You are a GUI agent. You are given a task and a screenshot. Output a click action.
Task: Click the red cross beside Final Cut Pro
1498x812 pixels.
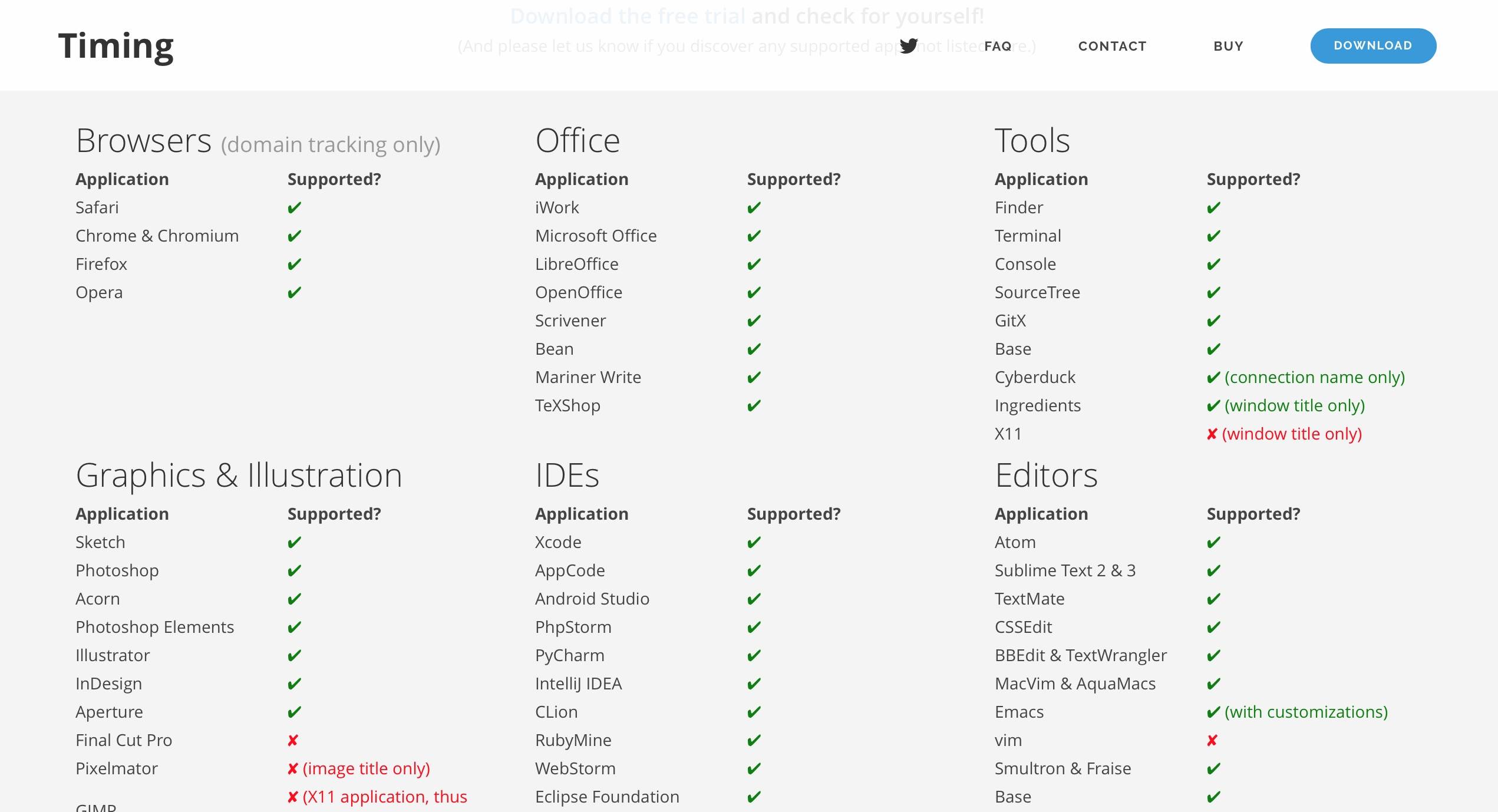click(x=293, y=740)
